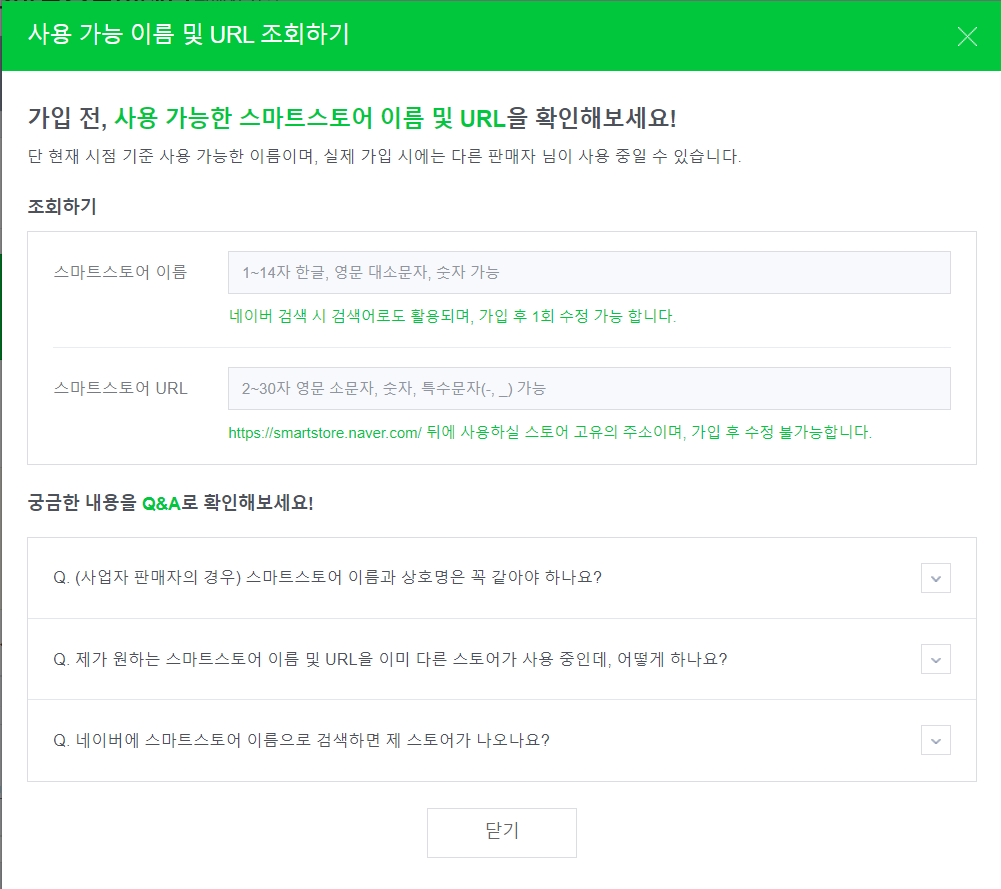
Task: Click the 스마트스토어 이름 input field
Action: [x=589, y=273]
